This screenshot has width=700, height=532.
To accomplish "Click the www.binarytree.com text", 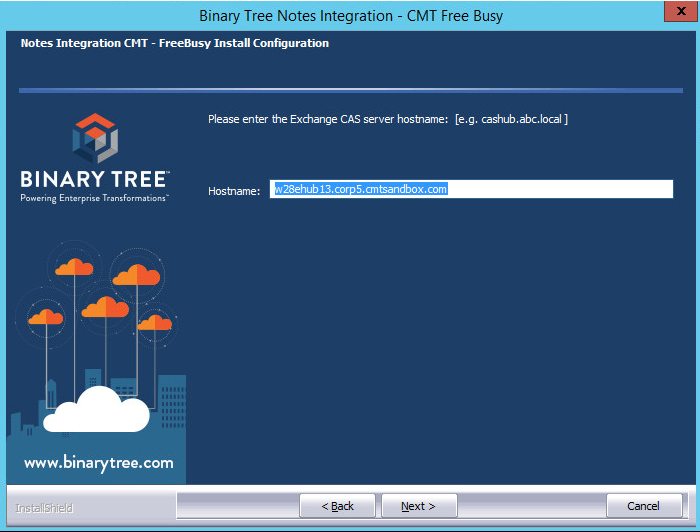I will tap(99, 463).
